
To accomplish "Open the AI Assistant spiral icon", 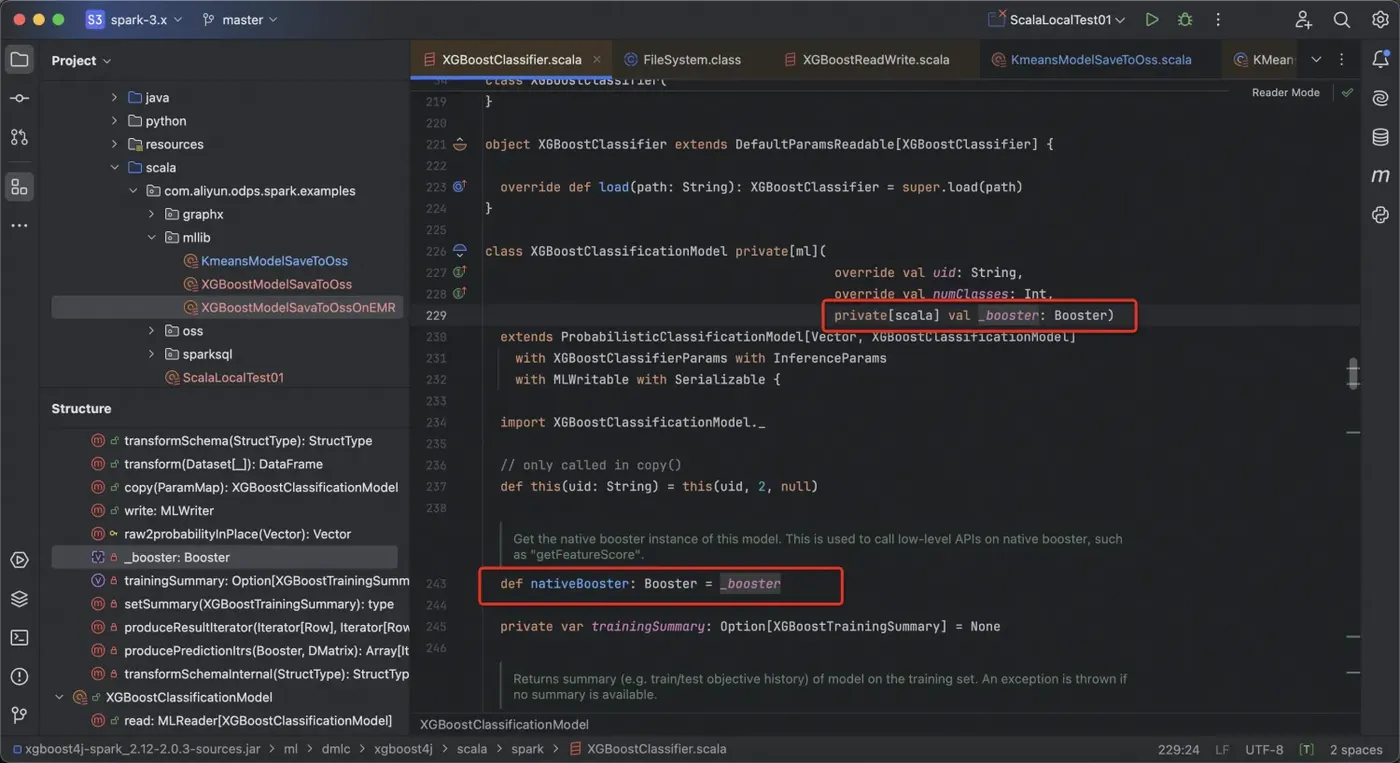I will (1381, 98).
